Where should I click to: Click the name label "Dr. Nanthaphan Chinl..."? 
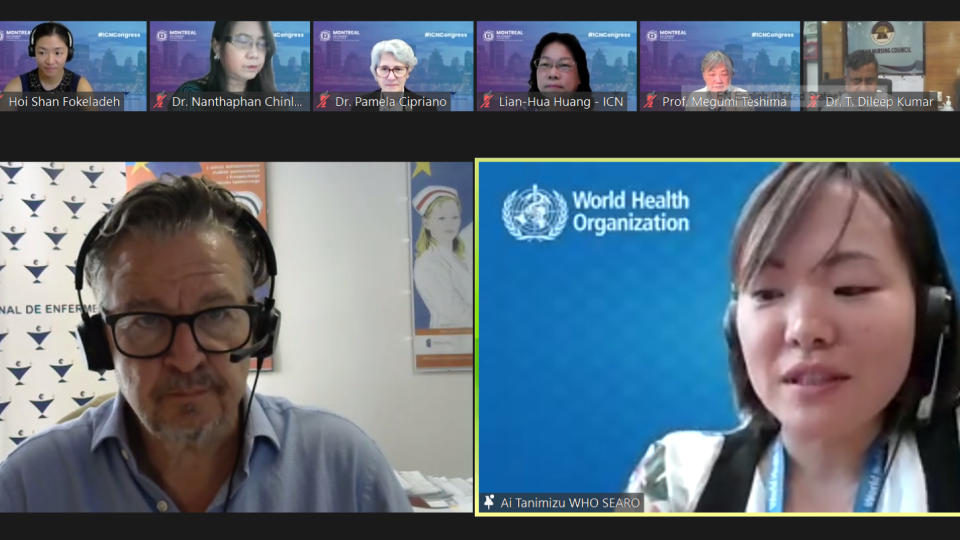tap(237, 102)
